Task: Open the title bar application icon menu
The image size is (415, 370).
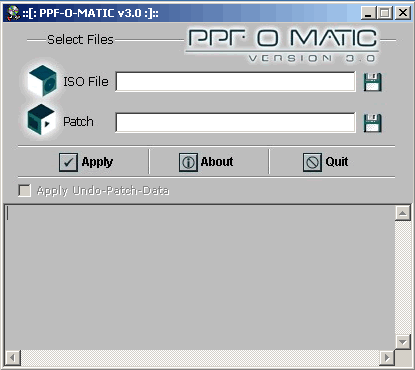Action: (13, 13)
